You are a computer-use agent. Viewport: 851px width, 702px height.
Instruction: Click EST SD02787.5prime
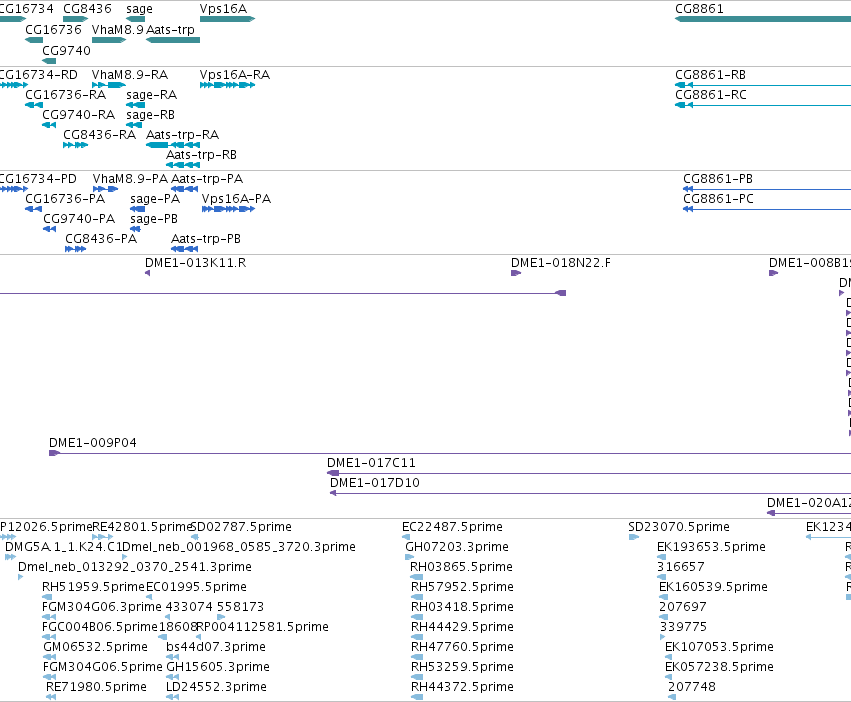194,537
